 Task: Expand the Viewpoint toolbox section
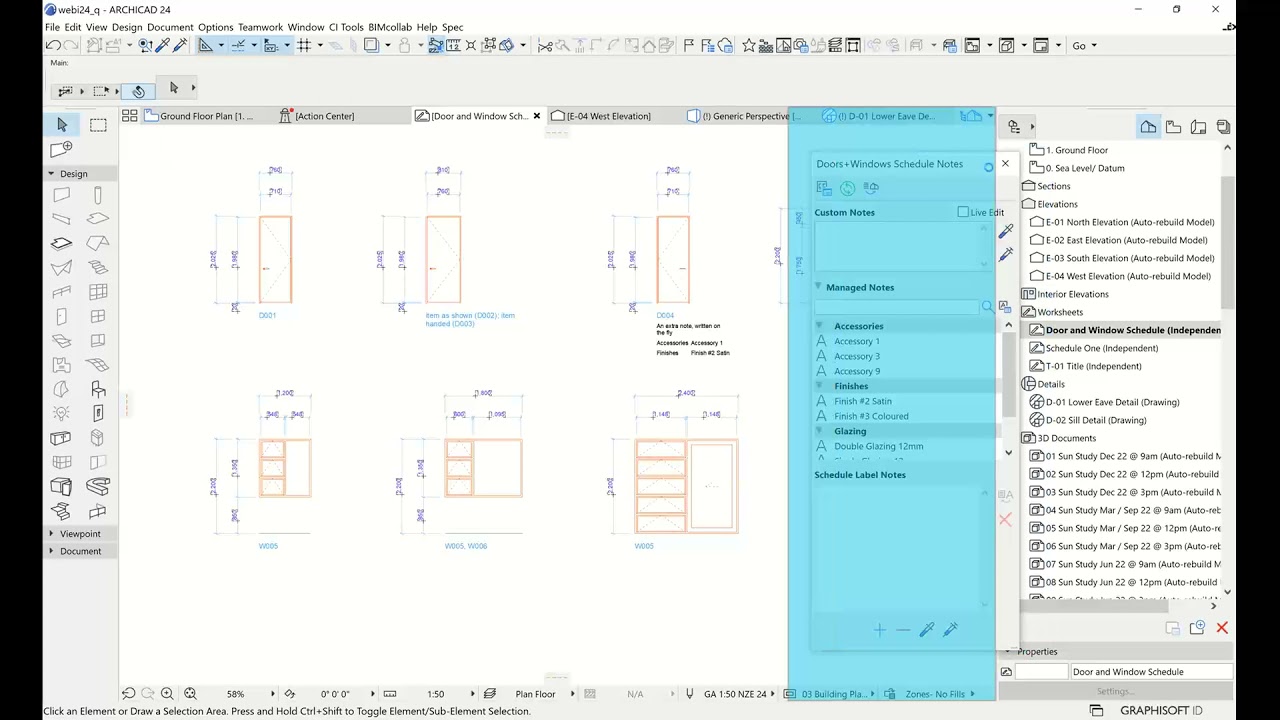point(51,533)
